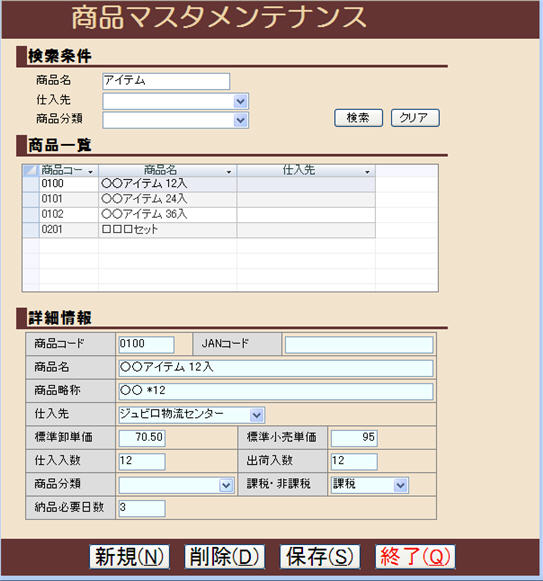Image resolution: width=543 pixels, height=581 pixels.
Task: Open the 課税 tax dropdown
Action: [400, 485]
